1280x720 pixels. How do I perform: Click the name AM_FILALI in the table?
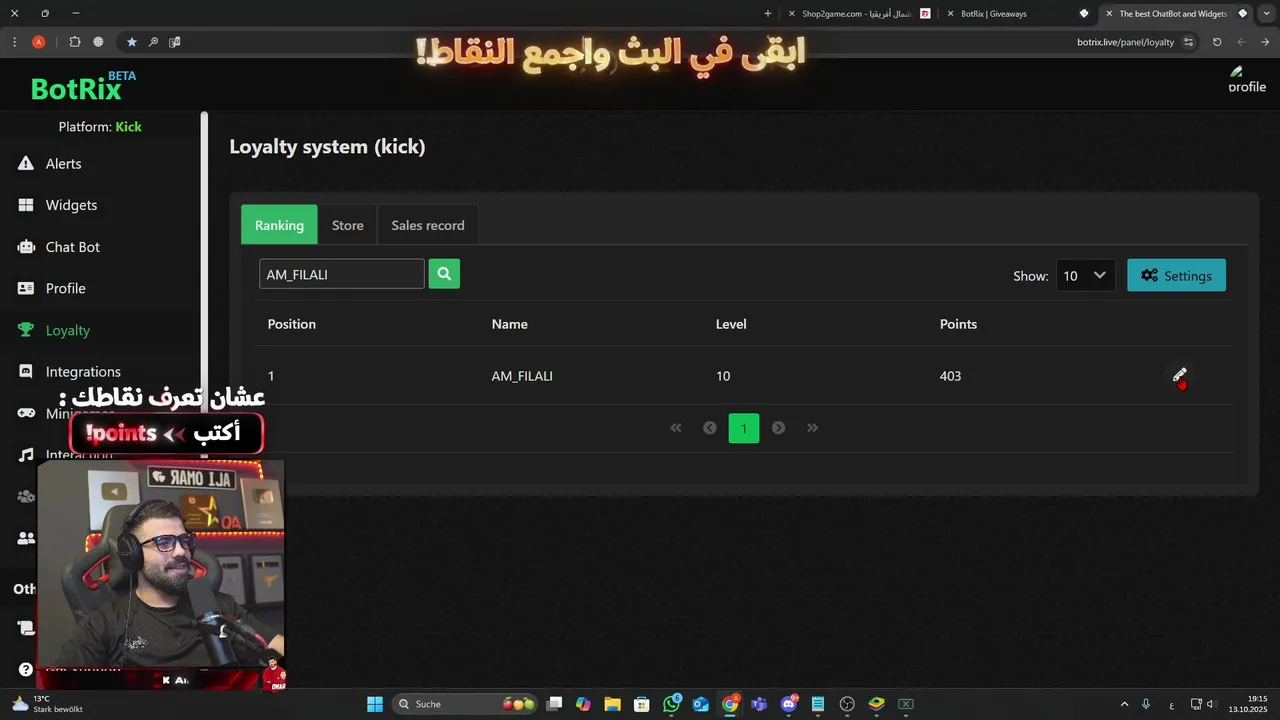point(522,376)
